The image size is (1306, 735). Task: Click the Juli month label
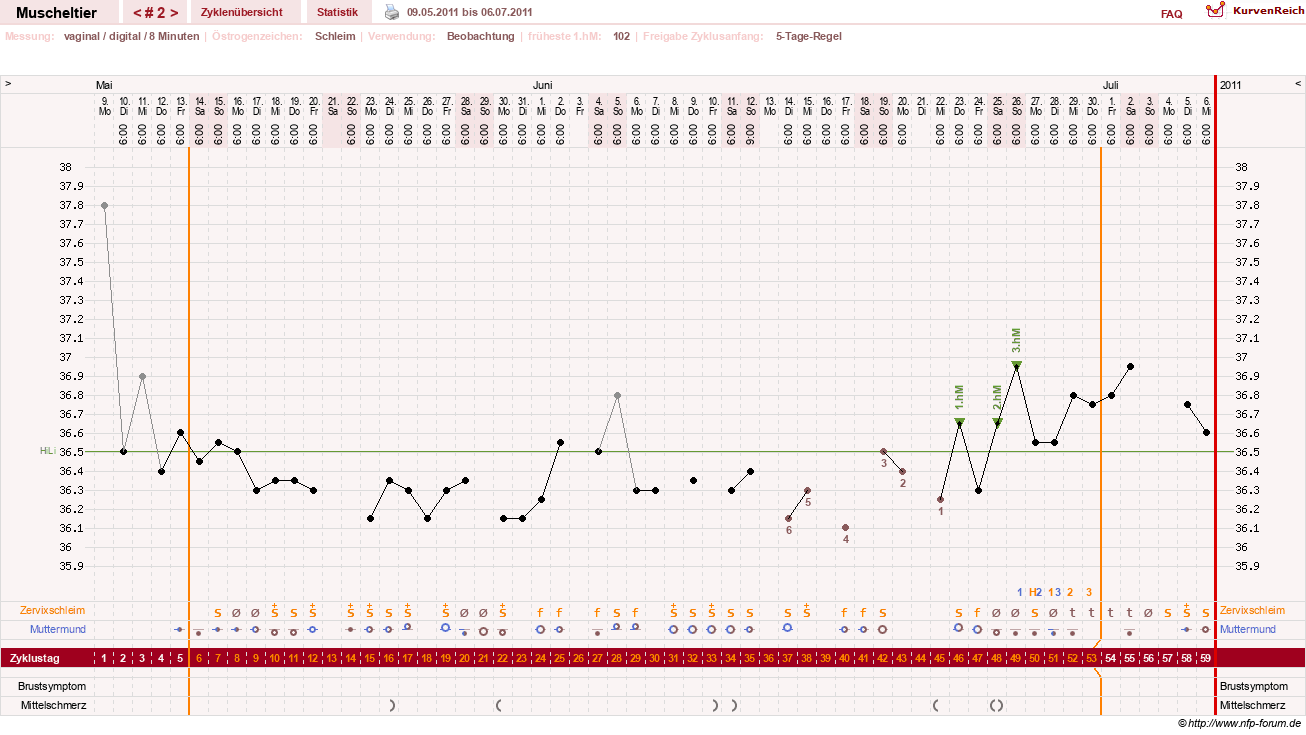pos(1111,85)
